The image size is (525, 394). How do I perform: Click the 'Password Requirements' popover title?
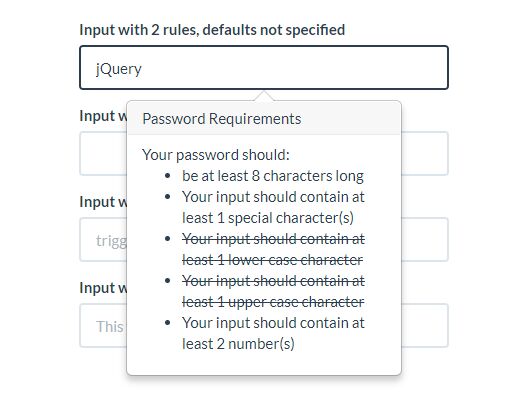click(x=222, y=119)
